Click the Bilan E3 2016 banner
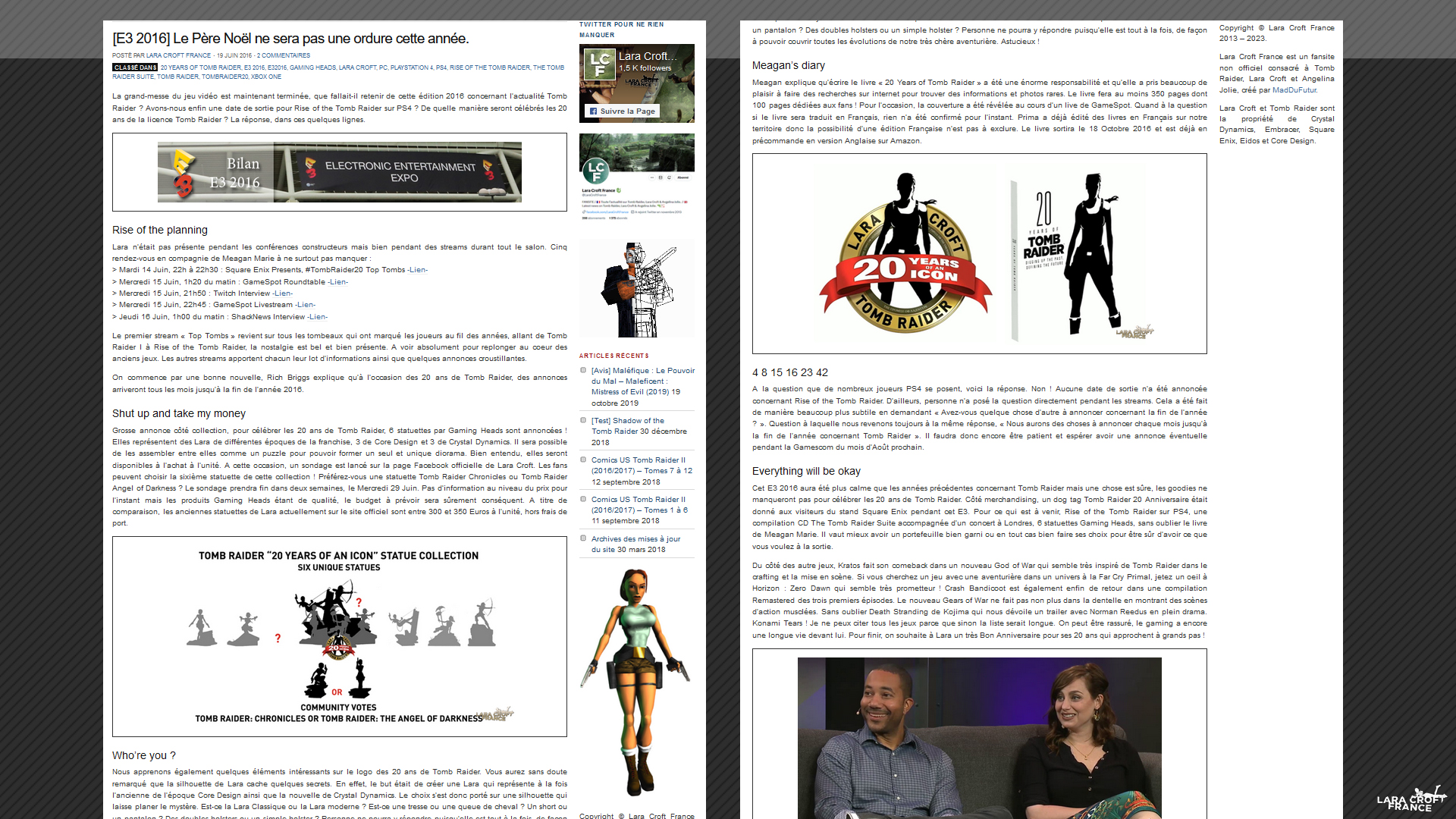 pos(339,172)
